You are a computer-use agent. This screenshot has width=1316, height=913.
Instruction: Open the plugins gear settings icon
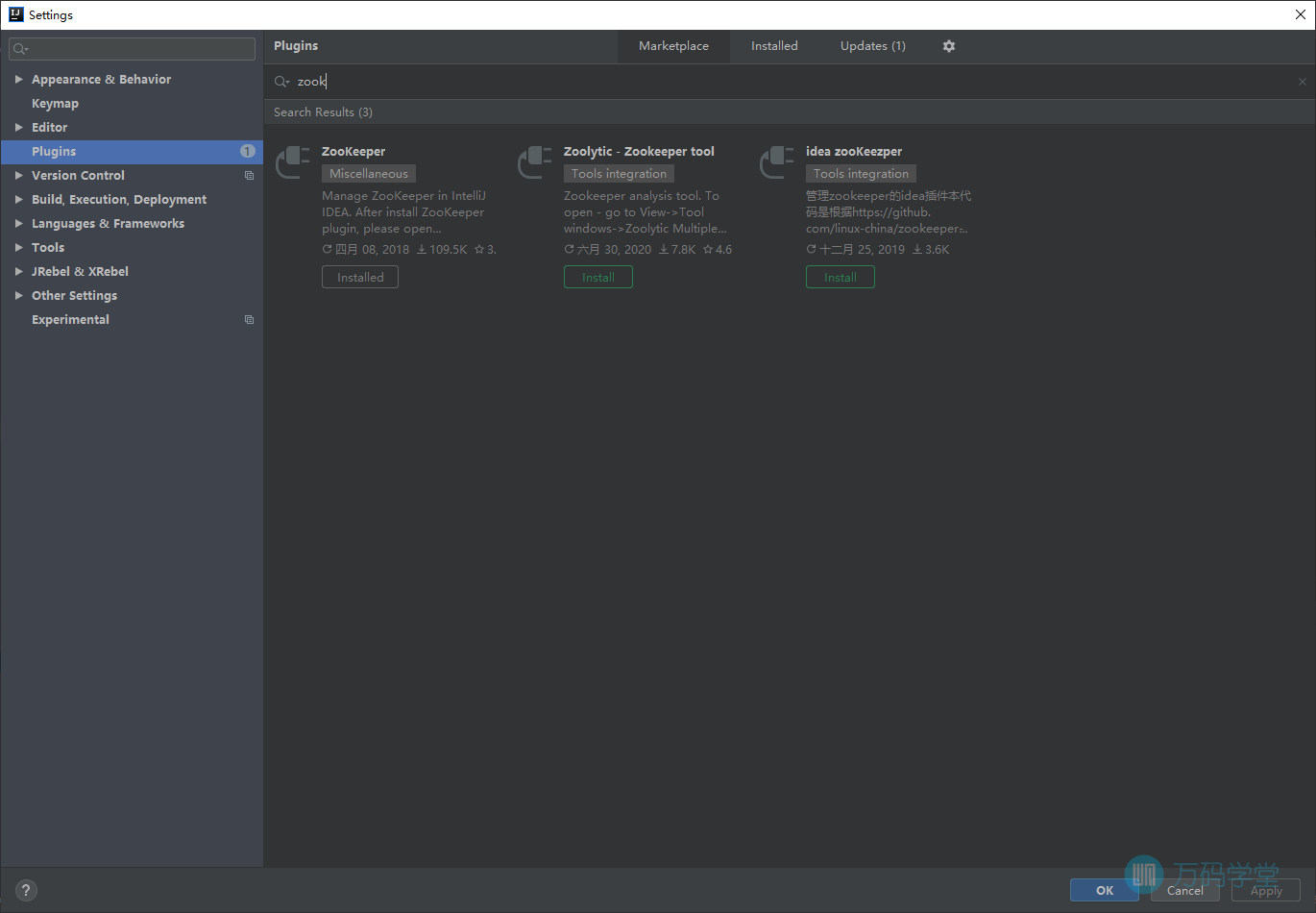click(x=949, y=46)
